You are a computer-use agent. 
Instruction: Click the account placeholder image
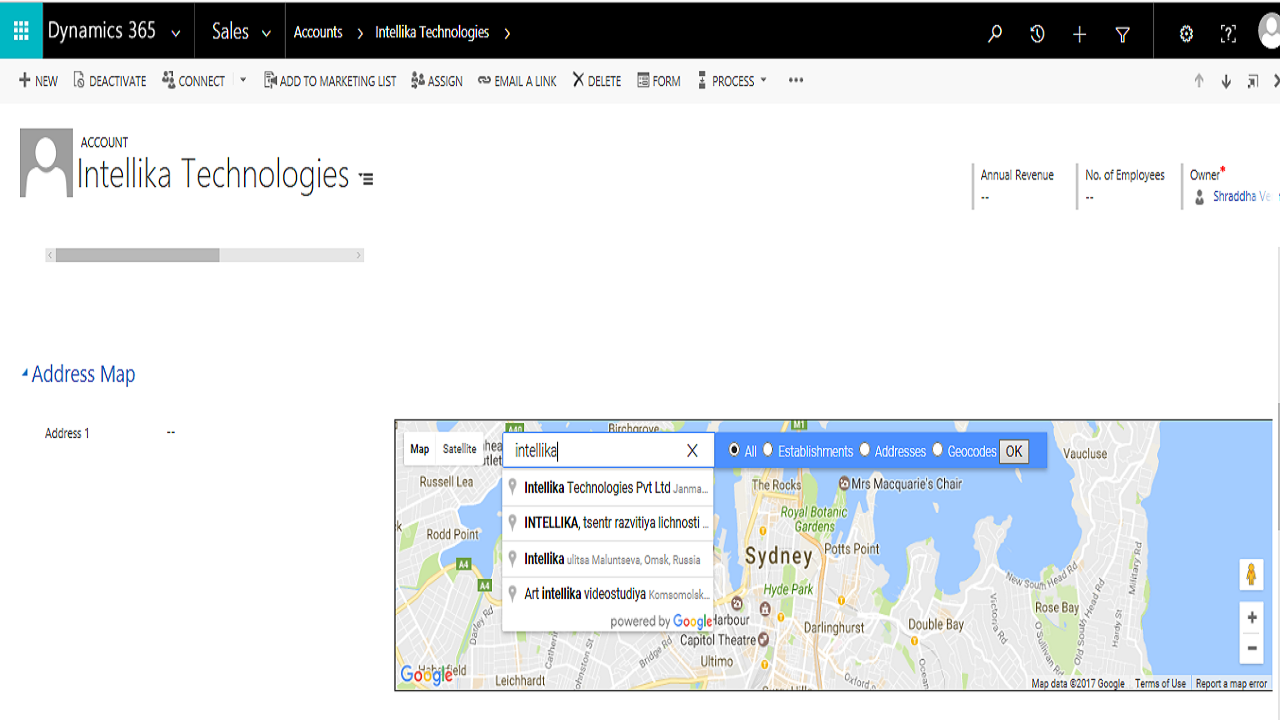point(46,162)
